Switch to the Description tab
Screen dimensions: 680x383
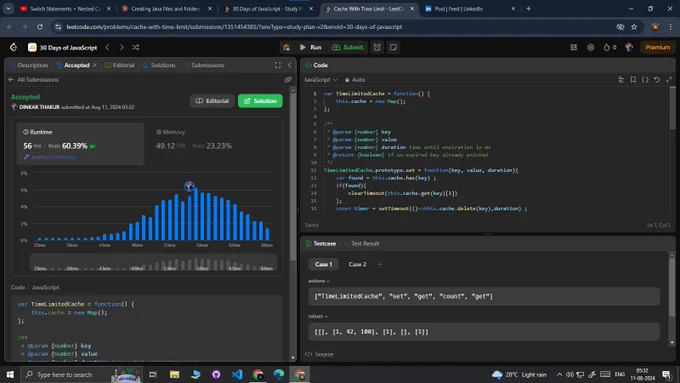[x=29, y=65]
